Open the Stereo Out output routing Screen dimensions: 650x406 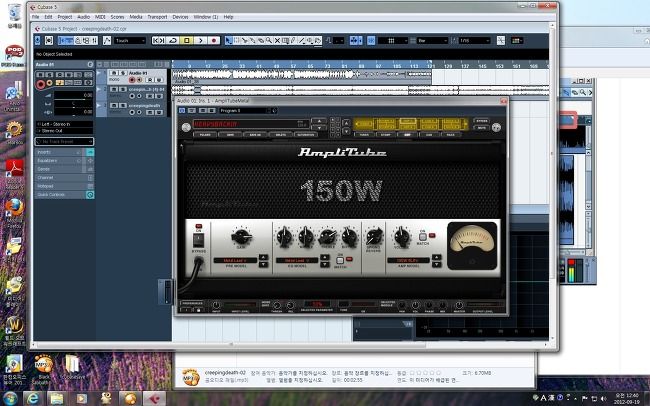pos(64,131)
